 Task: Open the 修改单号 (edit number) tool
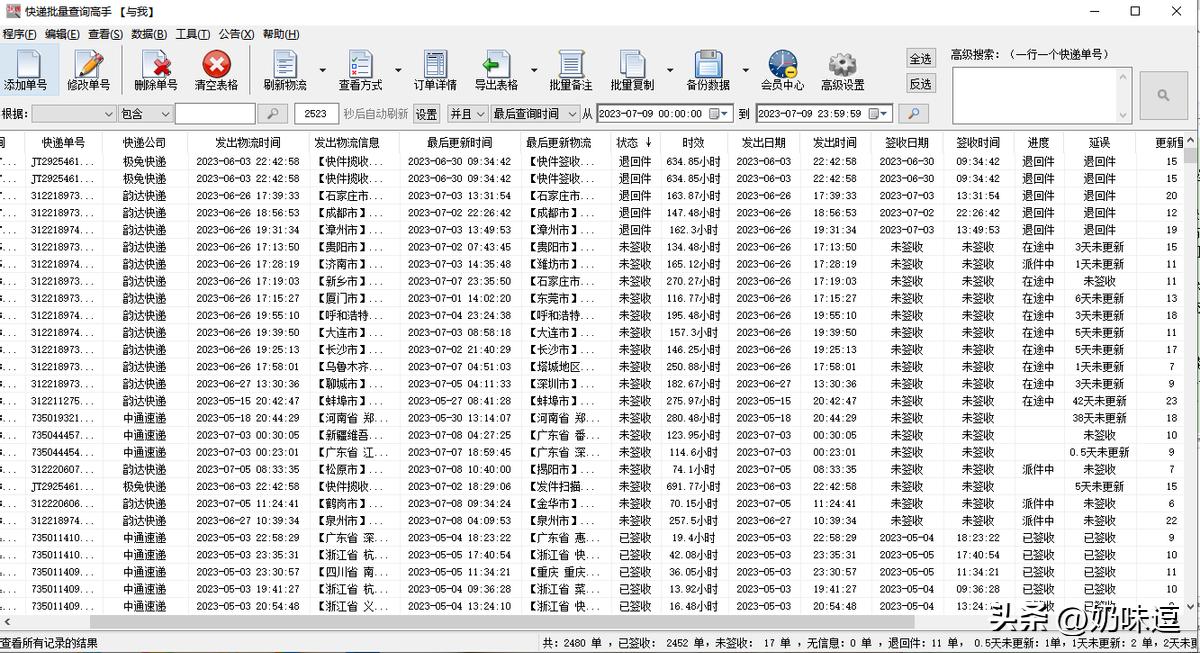88,68
